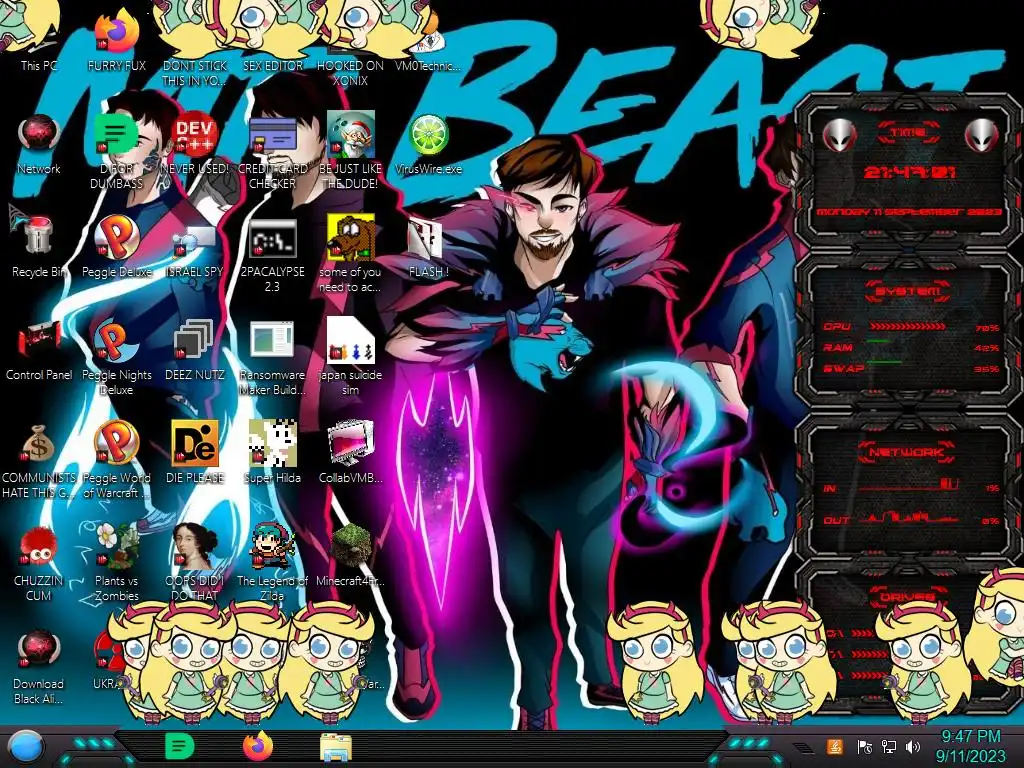Open the DI FOR DUMBASS shortcut
This screenshot has height=768, width=1024.
116,137
